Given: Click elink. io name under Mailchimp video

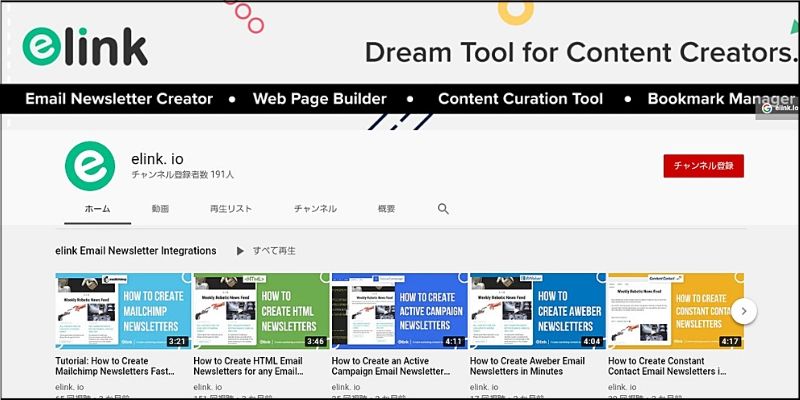Looking at the screenshot, I should [69, 387].
